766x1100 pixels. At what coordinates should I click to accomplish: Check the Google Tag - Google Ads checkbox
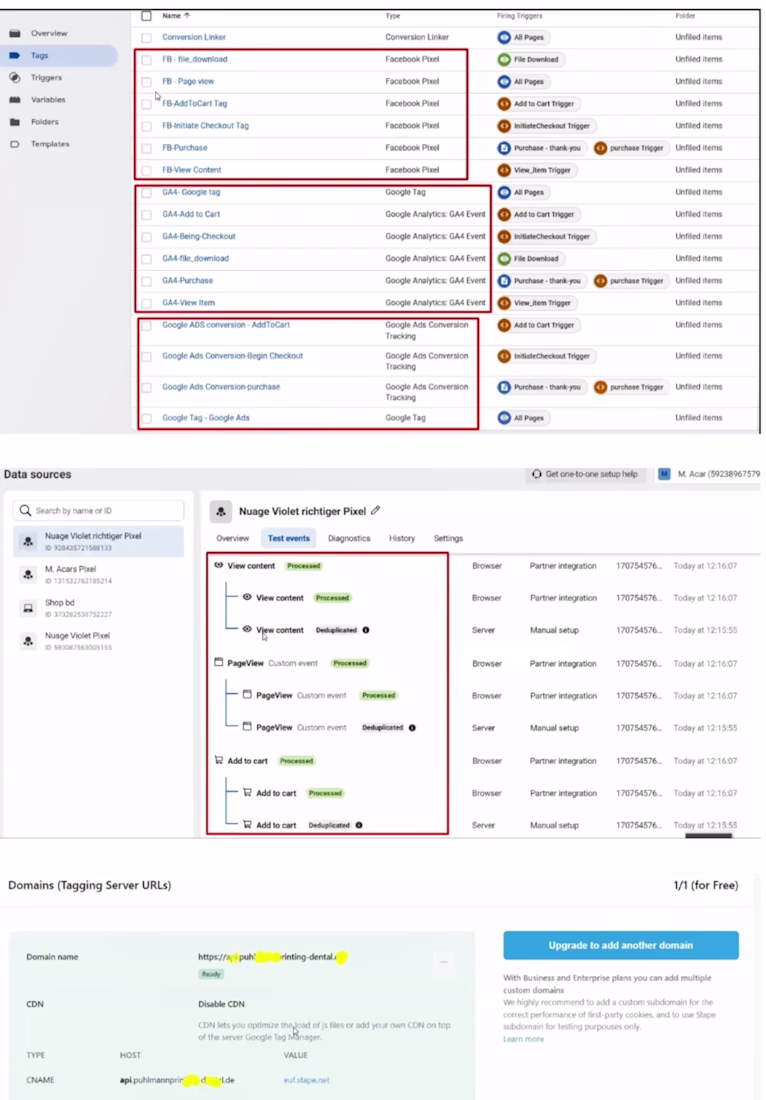[147, 419]
